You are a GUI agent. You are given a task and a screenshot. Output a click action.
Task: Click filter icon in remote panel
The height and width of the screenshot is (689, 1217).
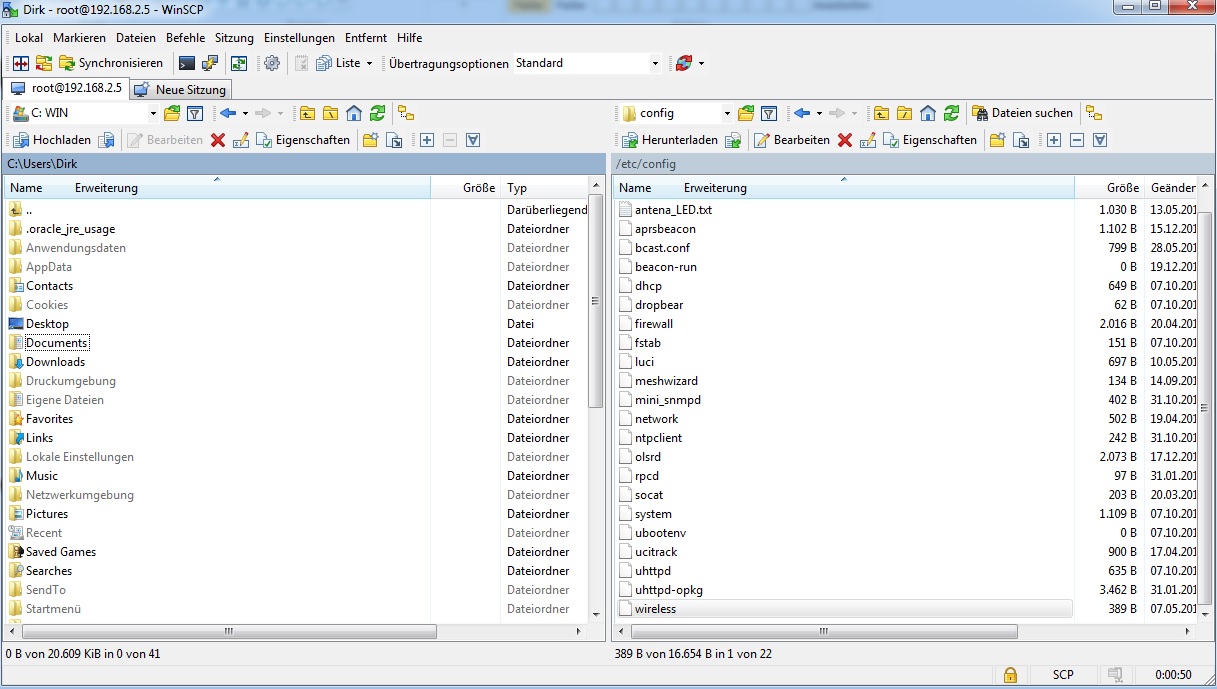click(x=769, y=113)
